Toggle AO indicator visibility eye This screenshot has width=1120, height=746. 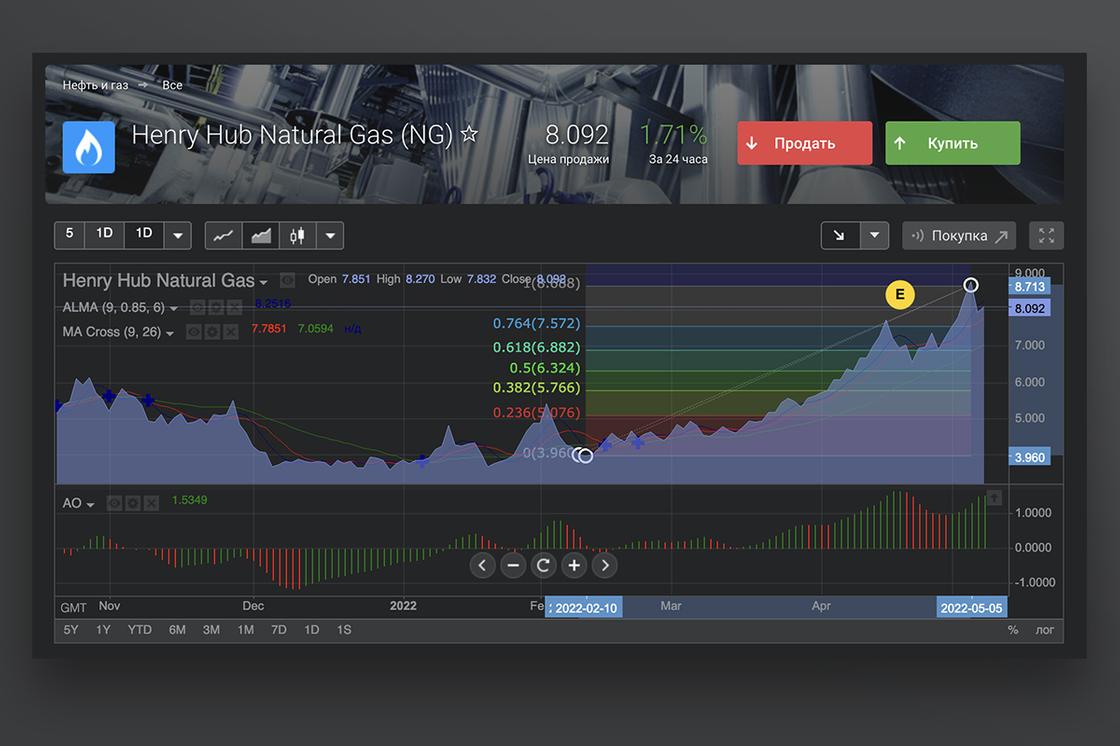click(x=114, y=504)
